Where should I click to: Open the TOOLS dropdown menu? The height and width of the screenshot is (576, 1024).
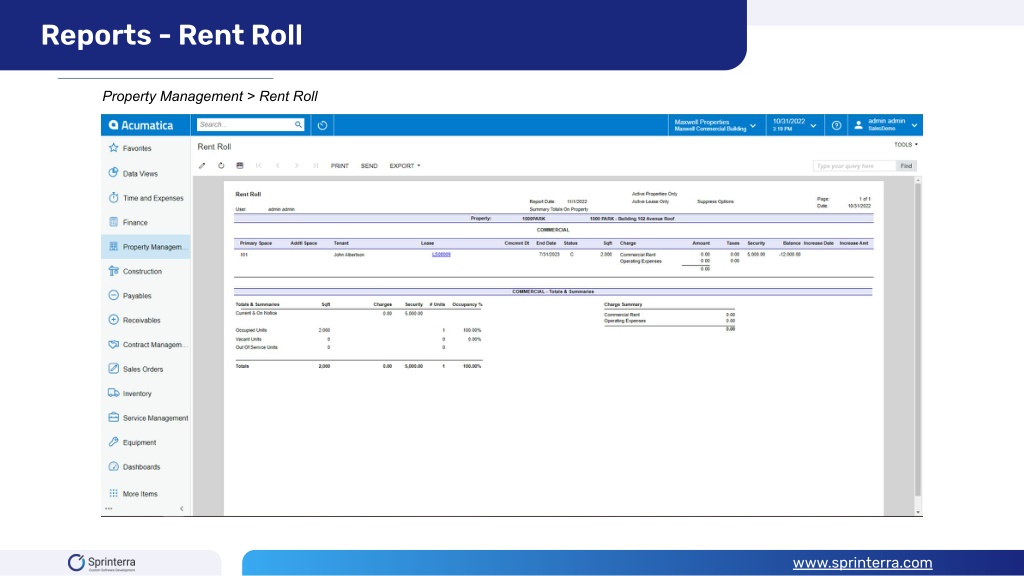tap(906, 145)
